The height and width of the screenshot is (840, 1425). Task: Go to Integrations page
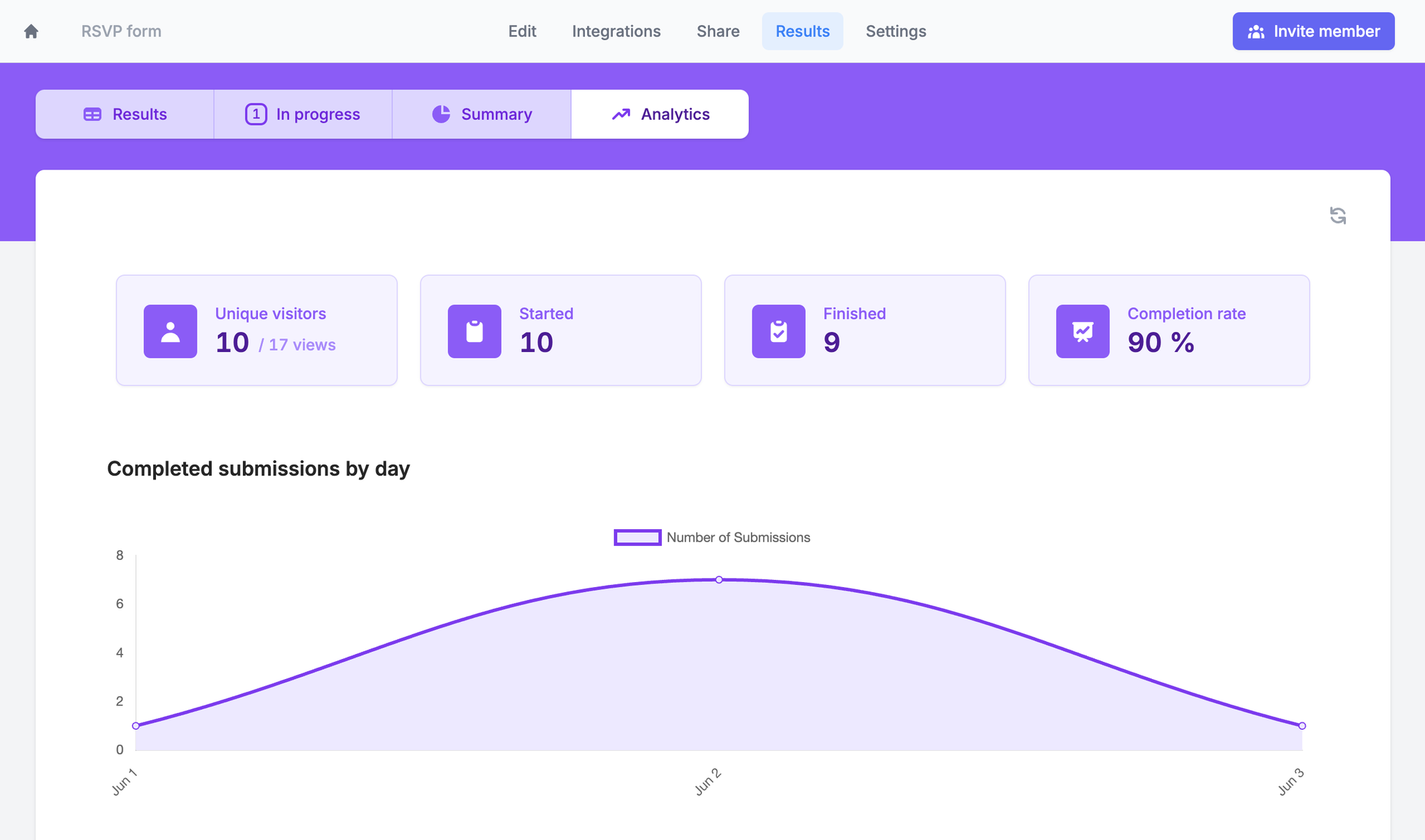tap(616, 31)
